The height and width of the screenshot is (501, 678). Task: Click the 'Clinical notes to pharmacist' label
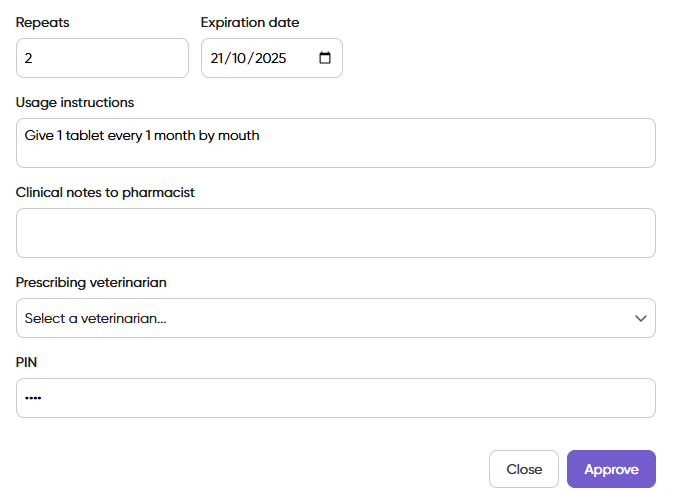pos(105,192)
